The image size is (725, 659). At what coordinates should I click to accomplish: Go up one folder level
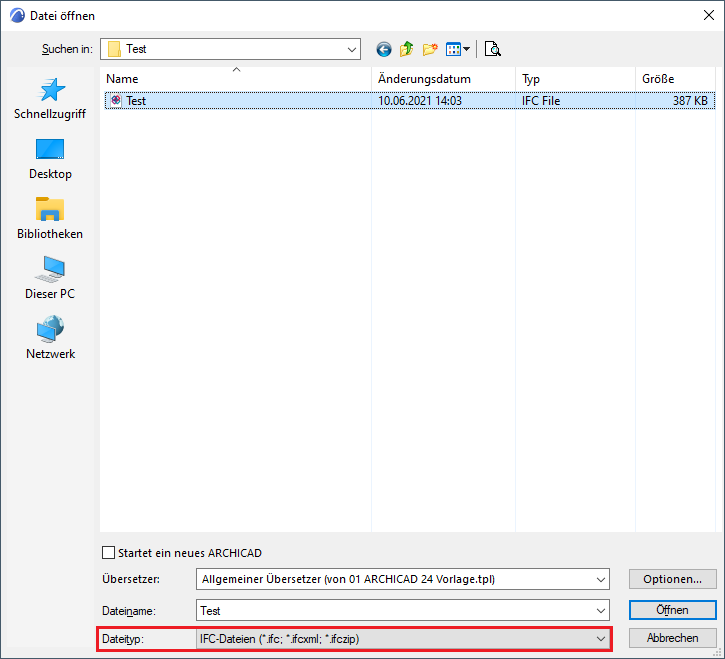[406, 49]
